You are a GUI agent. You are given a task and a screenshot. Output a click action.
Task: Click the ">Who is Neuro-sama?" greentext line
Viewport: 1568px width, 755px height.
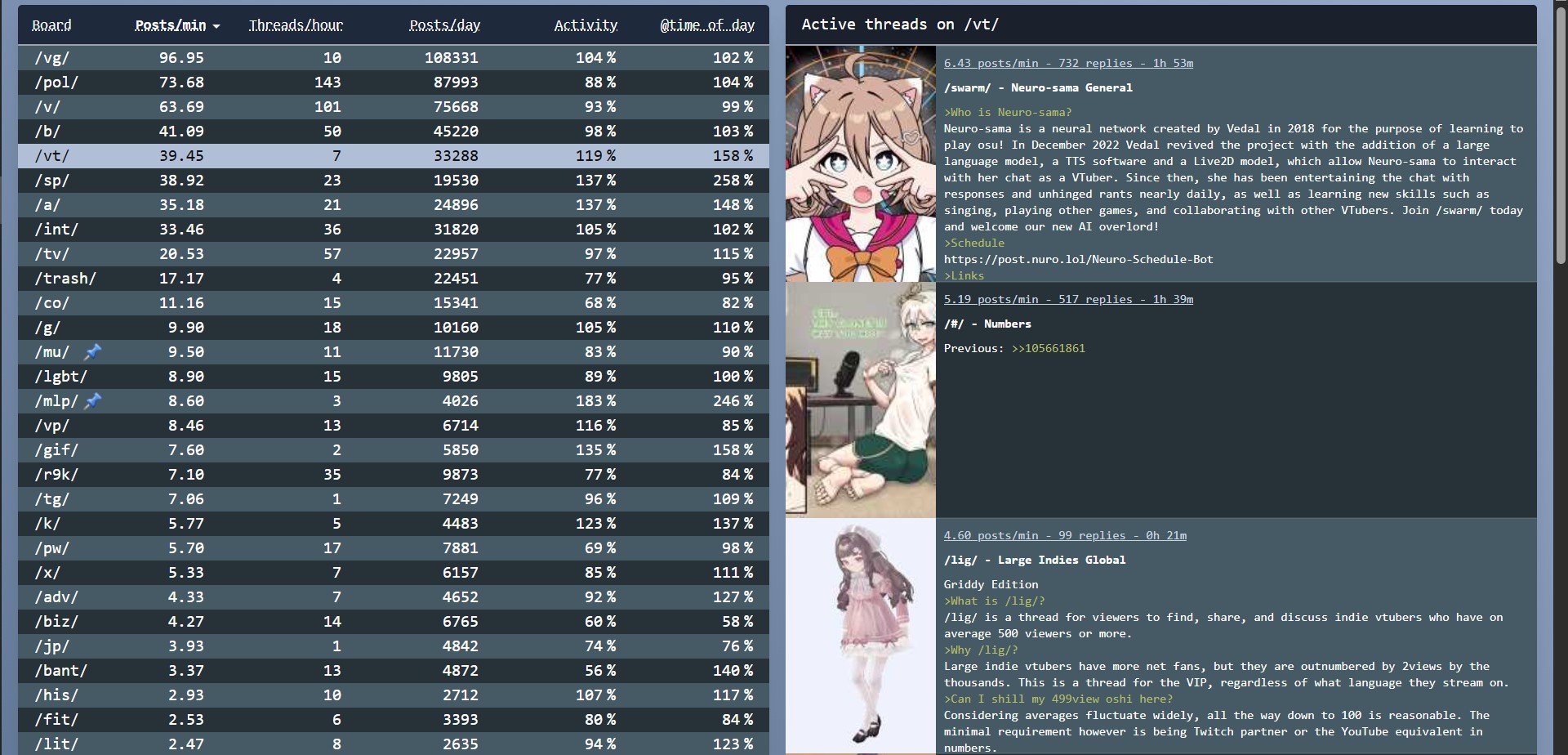point(1008,112)
